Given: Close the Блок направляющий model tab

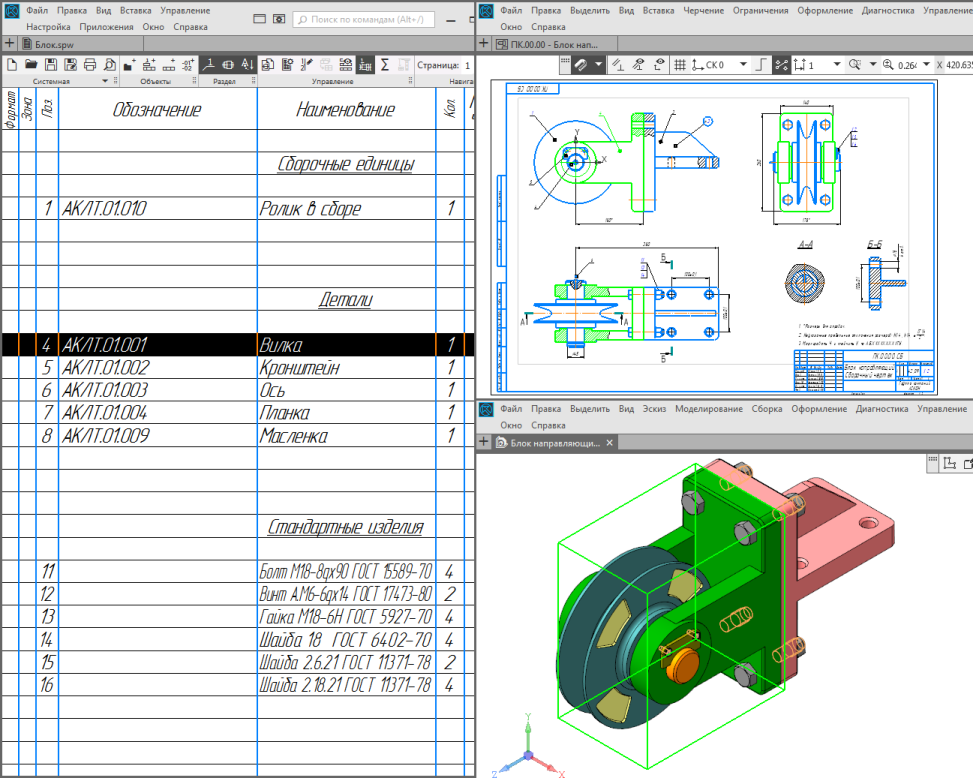Looking at the screenshot, I should [610, 442].
